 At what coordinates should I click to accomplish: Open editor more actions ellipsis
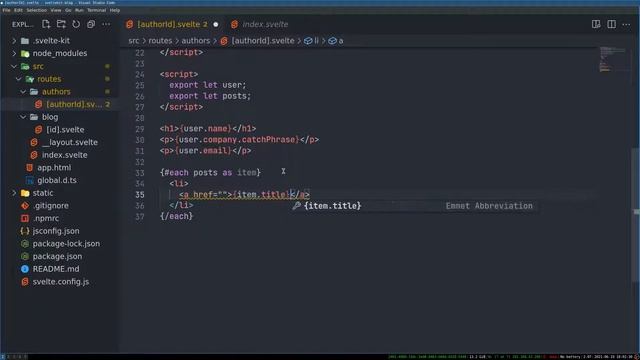627,24
